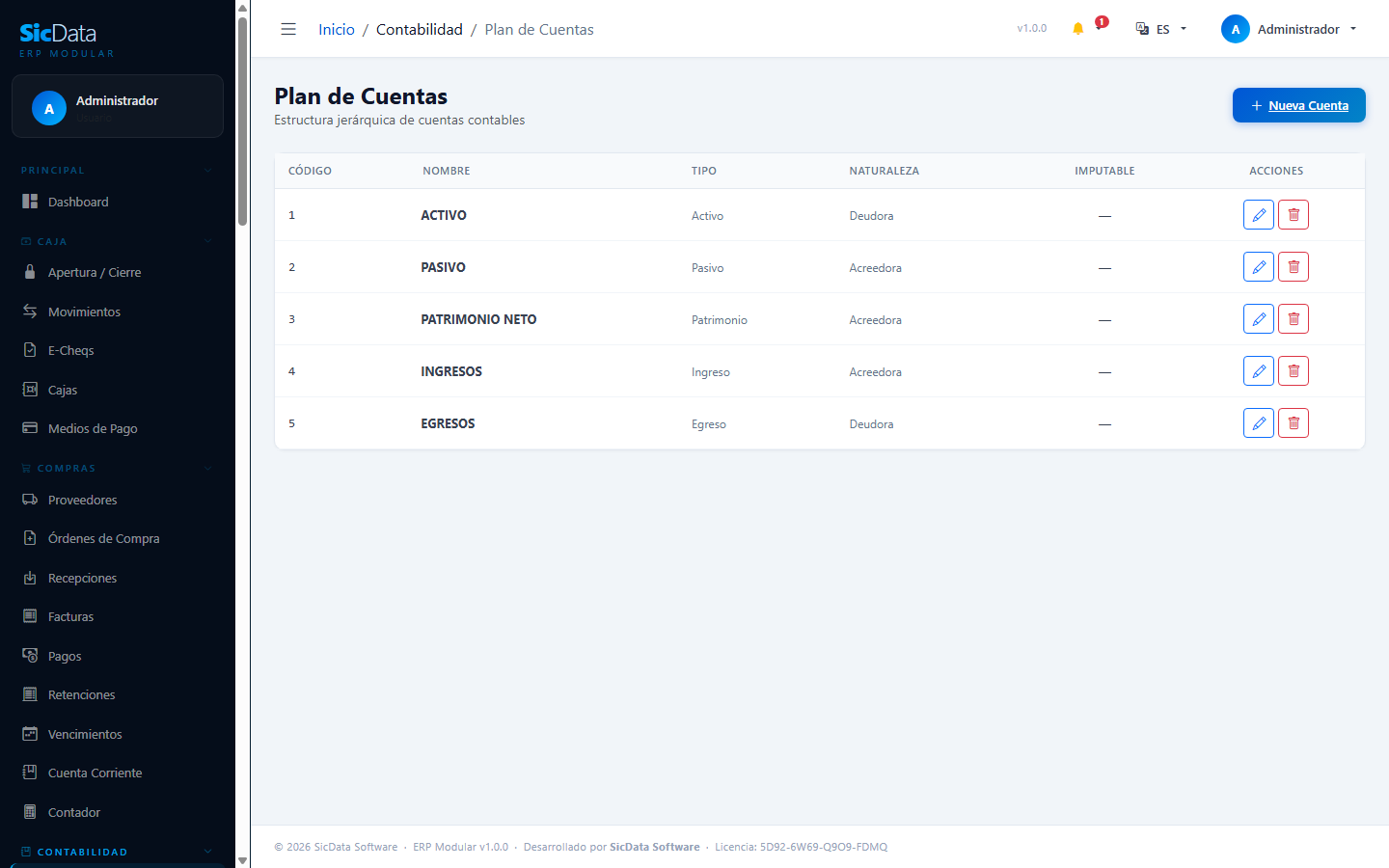Click the NOMBRE column header
This screenshot has width=1389, height=868.
point(447,171)
